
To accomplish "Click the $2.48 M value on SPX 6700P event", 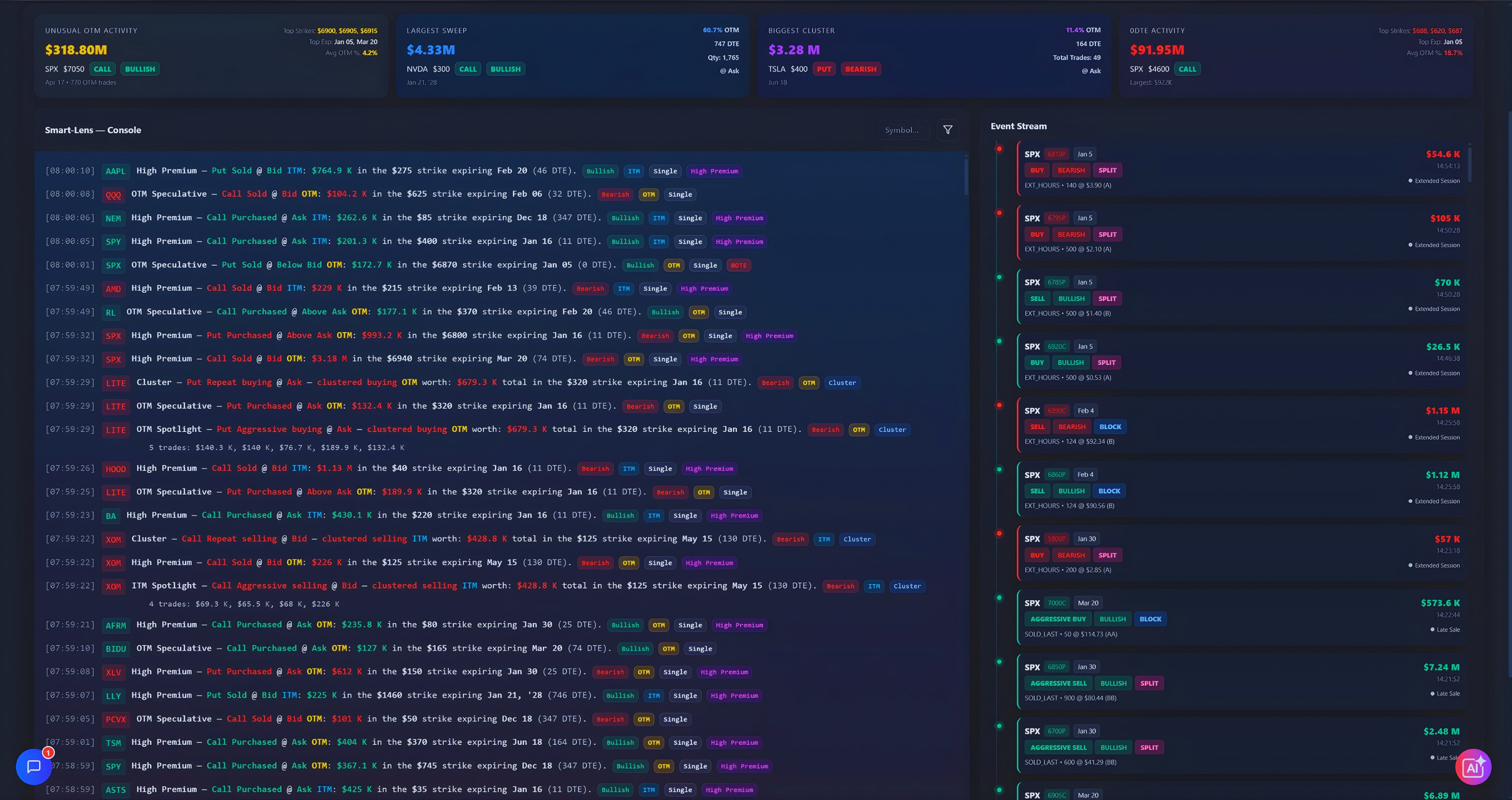I will [x=1441, y=732].
